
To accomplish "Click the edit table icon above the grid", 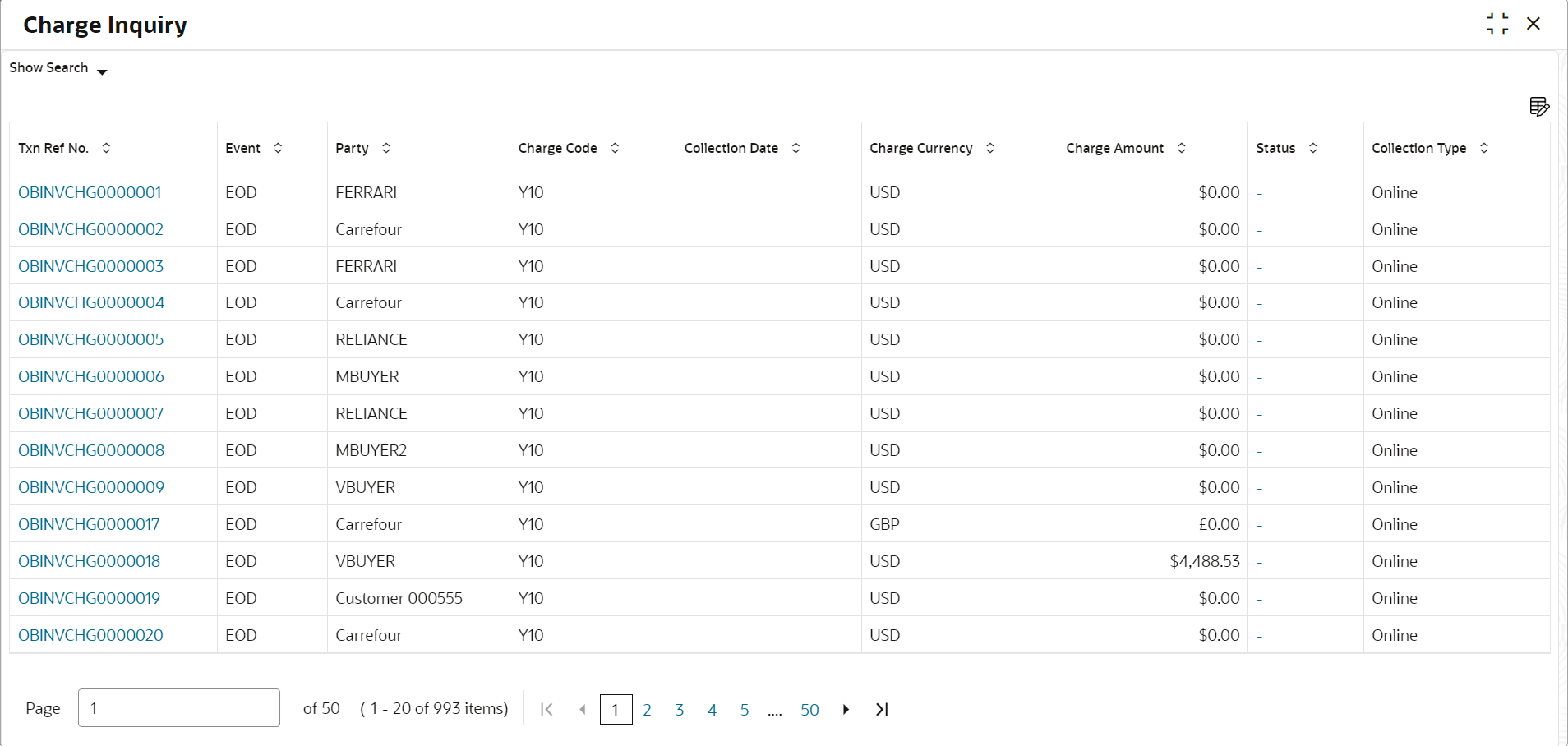I will 1538,106.
